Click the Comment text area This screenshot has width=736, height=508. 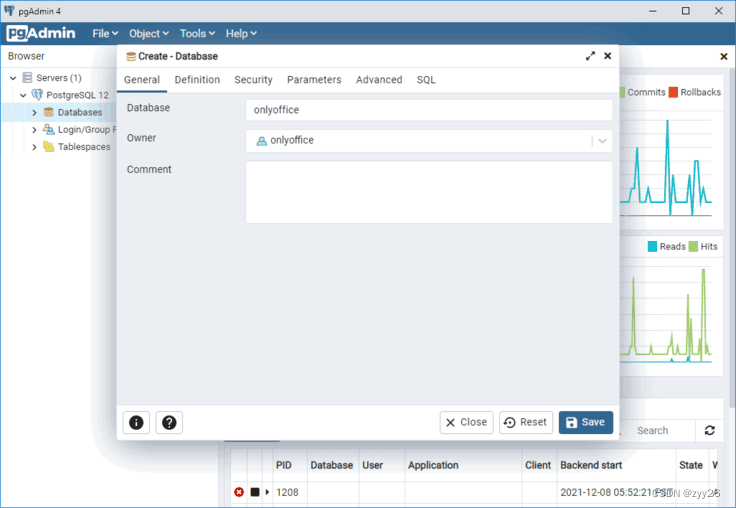click(x=429, y=192)
